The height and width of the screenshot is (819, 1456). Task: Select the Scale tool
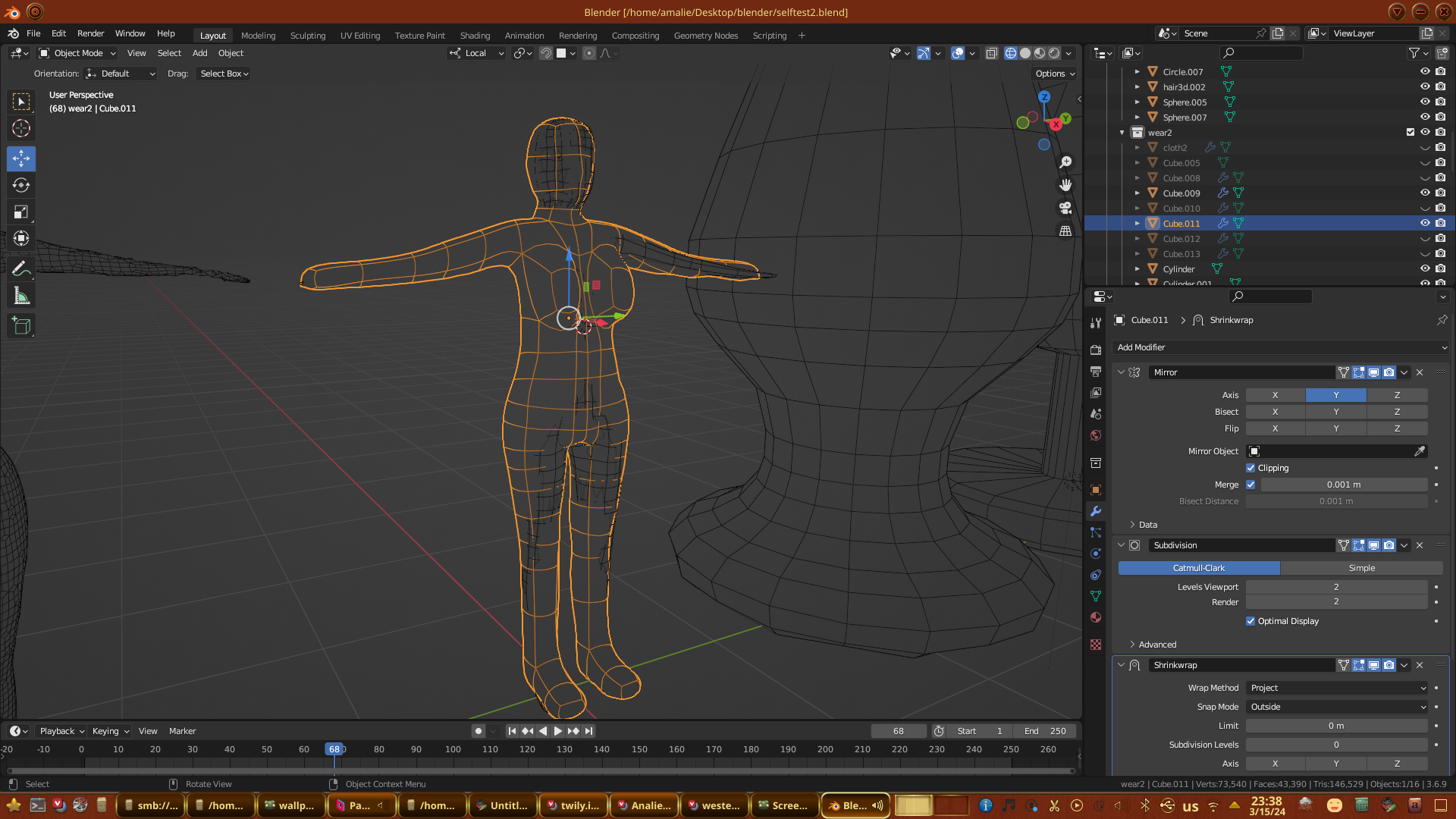[21, 212]
